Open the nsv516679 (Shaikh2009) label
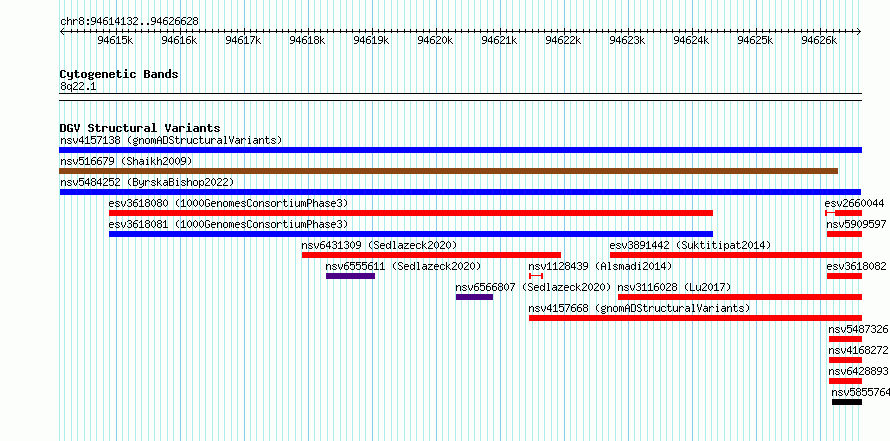 [x=126, y=161]
